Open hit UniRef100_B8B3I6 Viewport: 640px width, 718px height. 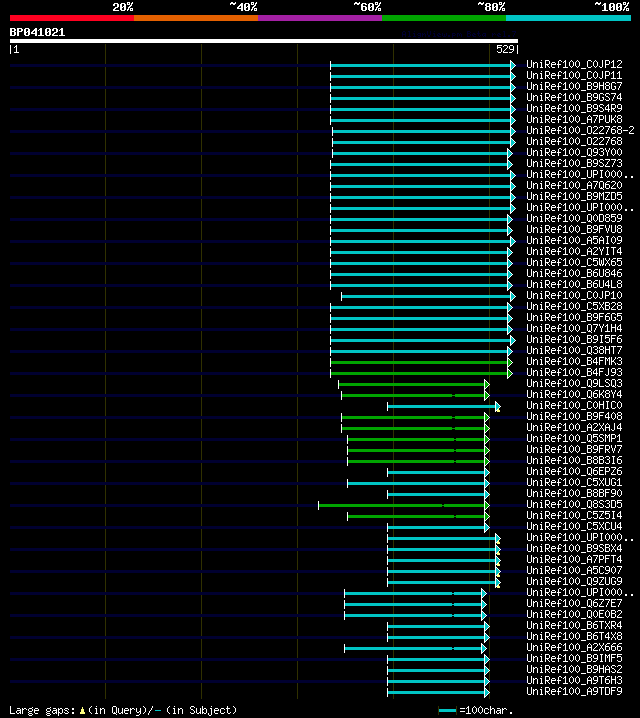click(574, 460)
